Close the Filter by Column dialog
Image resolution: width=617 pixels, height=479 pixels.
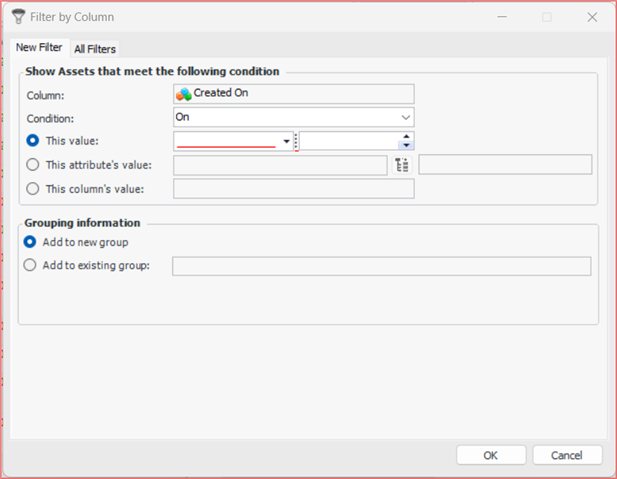[x=592, y=17]
